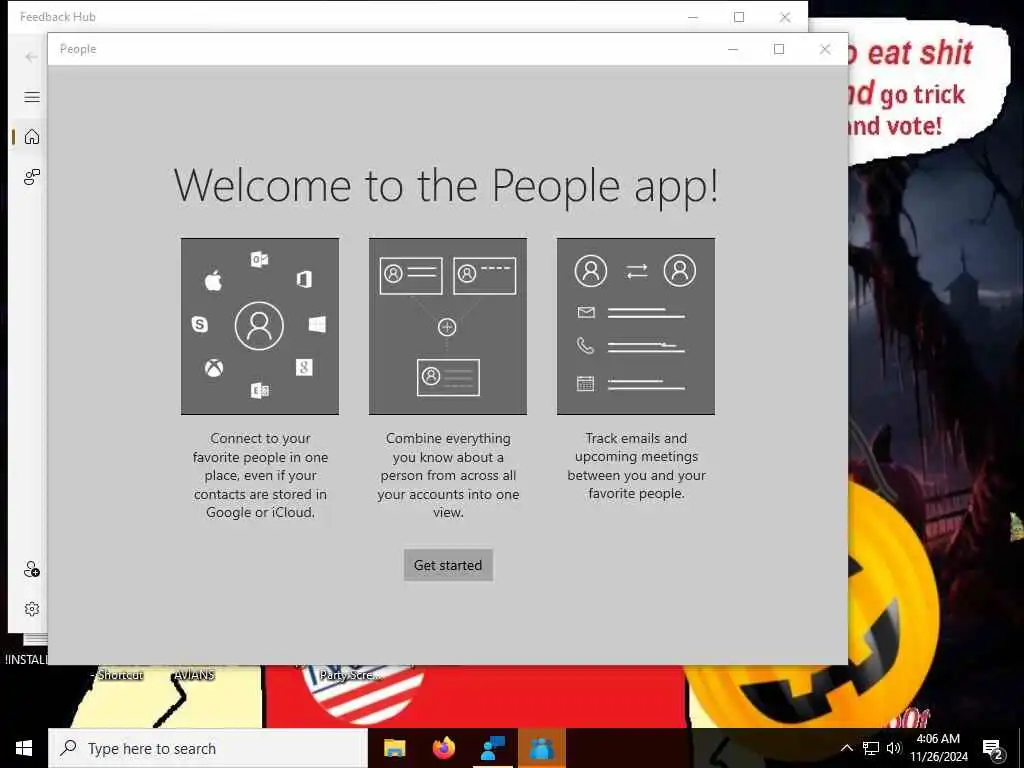Click the Connect accounts illustration tile
Image resolution: width=1024 pixels, height=768 pixels.
click(x=260, y=326)
